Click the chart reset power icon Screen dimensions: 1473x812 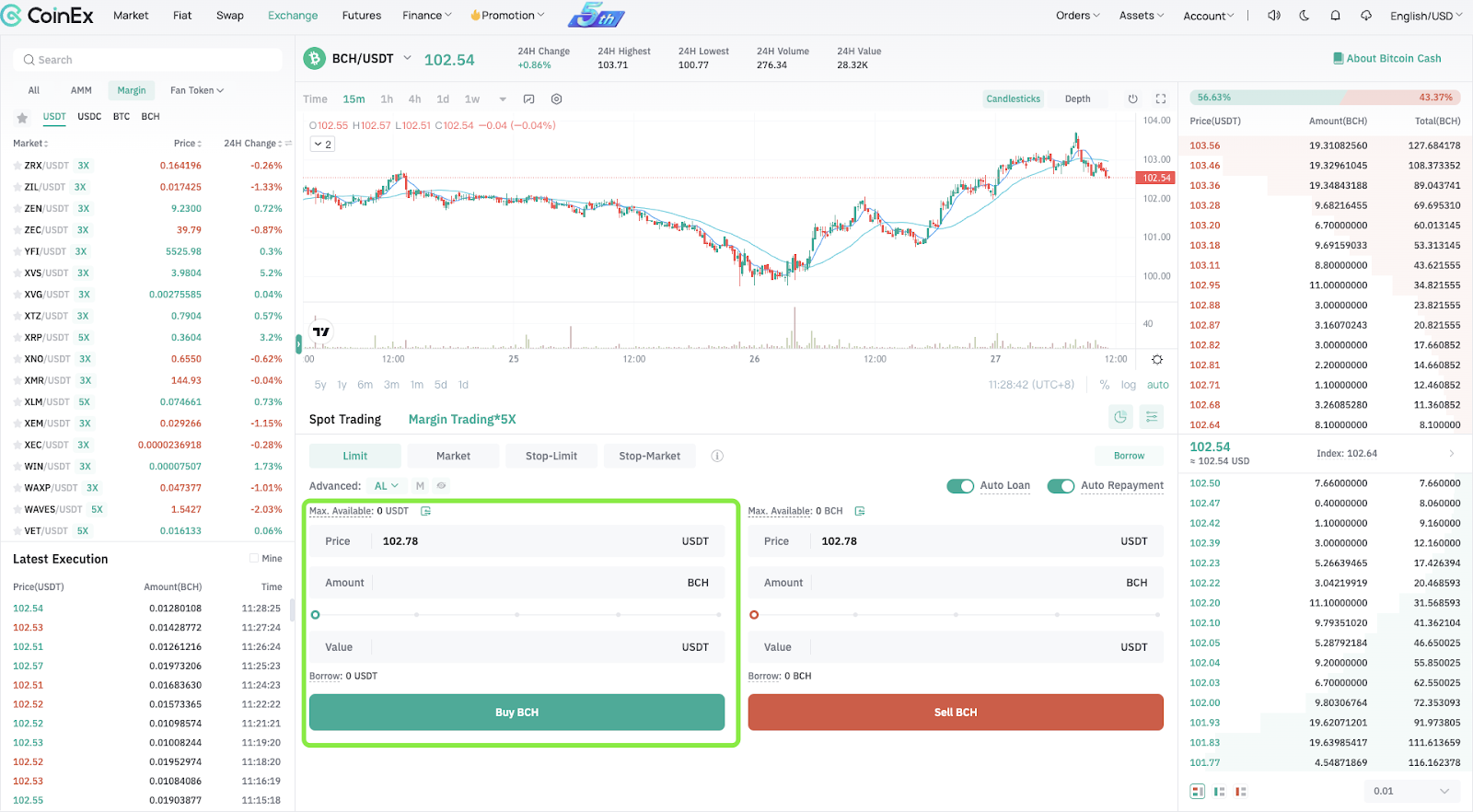click(x=1132, y=99)
